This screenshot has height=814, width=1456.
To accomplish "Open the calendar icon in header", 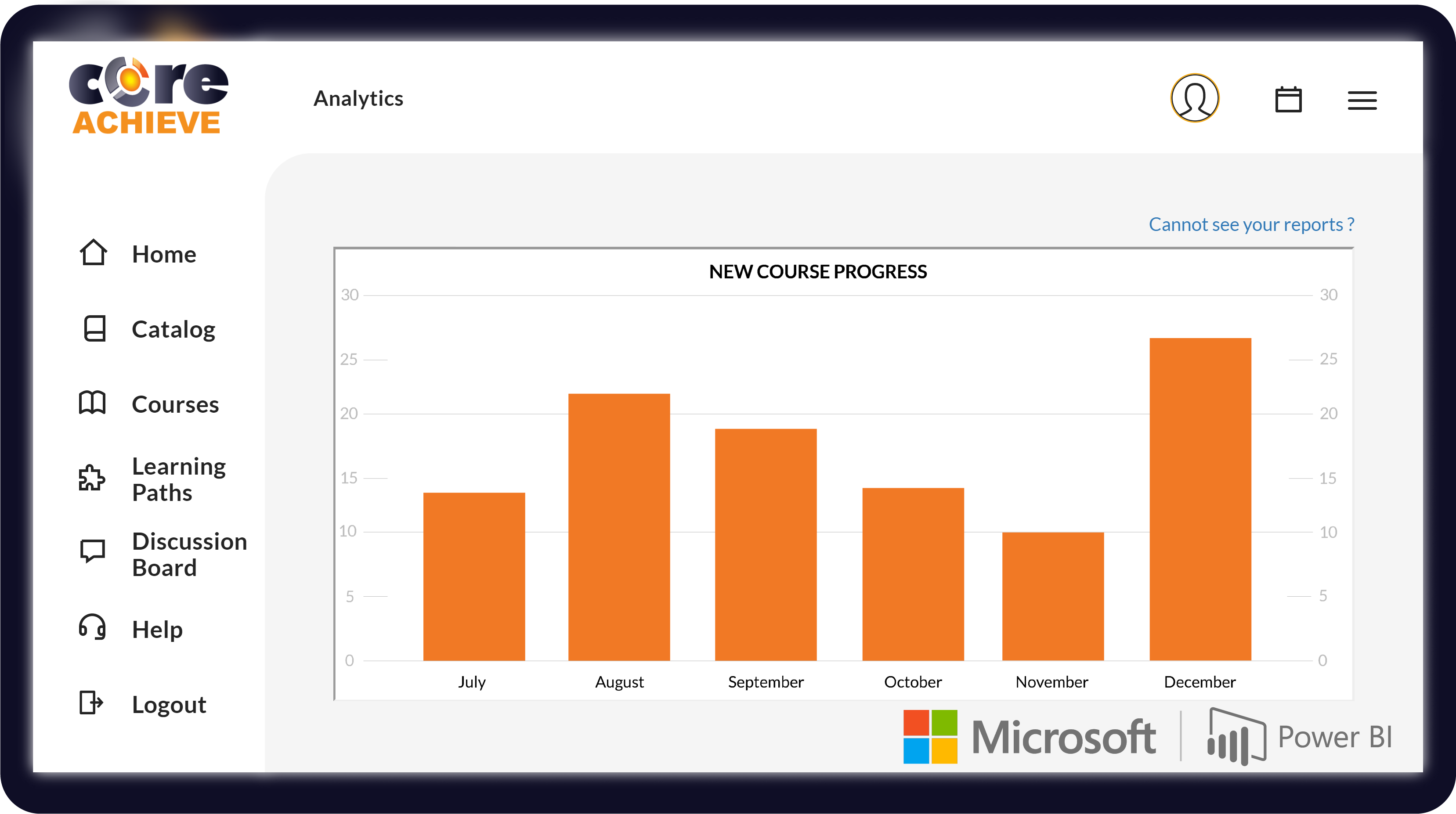I will 1289,99.
